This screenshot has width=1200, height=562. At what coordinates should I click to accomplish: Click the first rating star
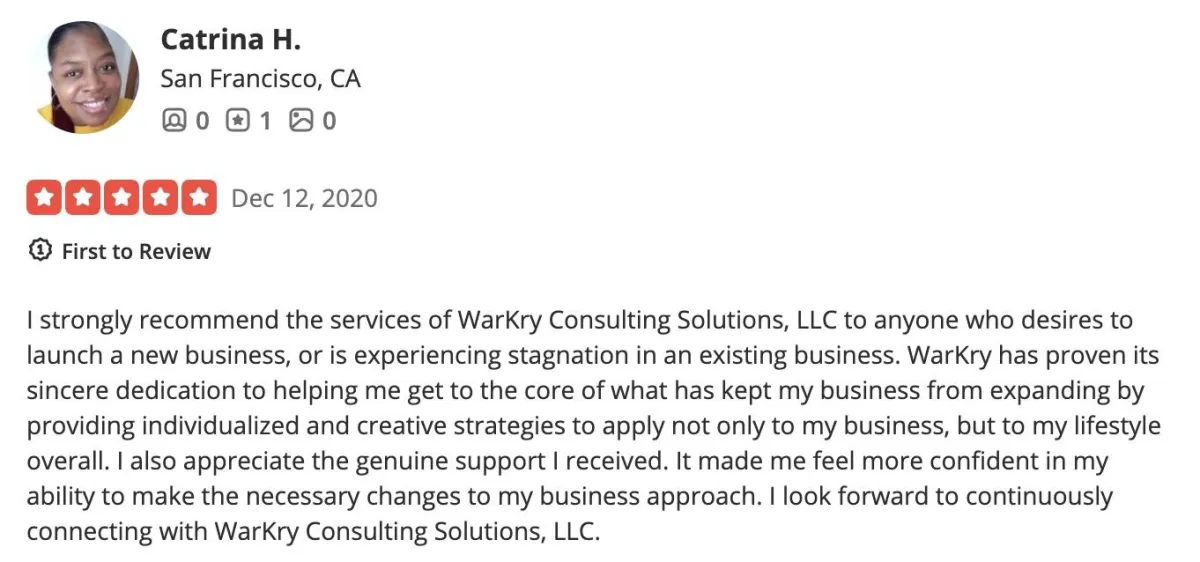coord(43,198)
